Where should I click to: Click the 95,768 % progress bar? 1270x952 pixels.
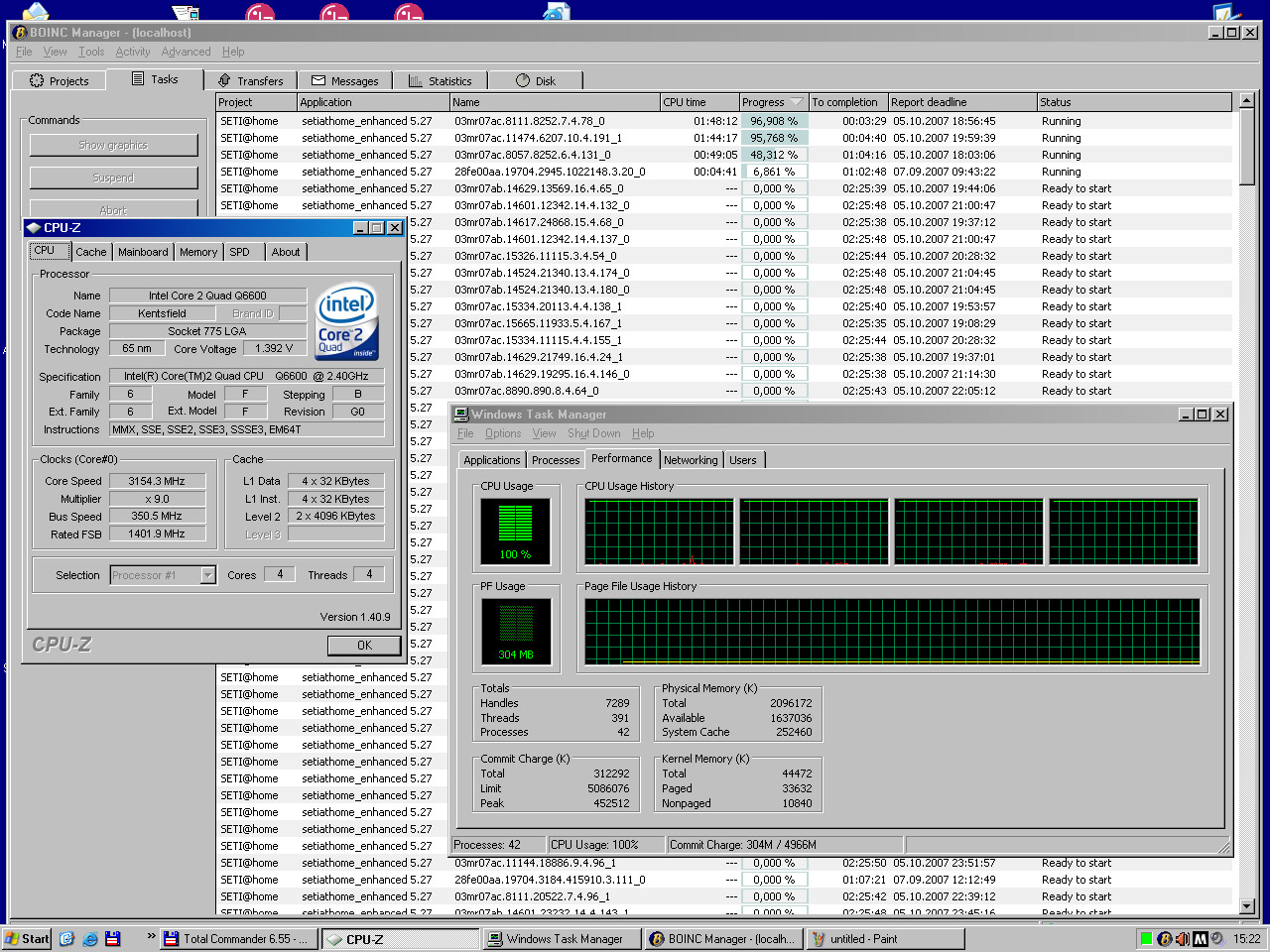click(774, 138)
